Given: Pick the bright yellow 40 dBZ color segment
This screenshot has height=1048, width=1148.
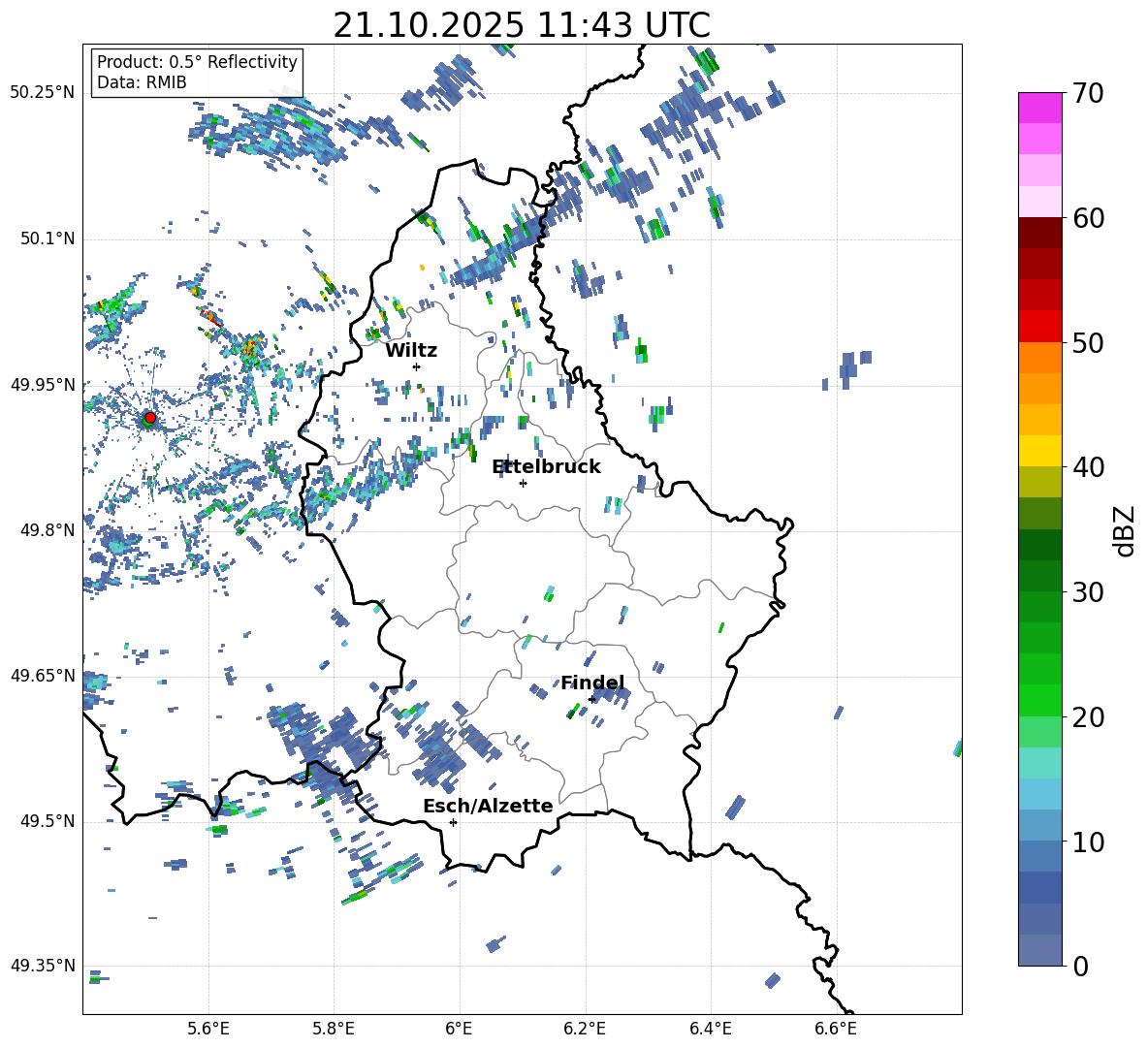Looking at the screenshot, I should 1040,451.
